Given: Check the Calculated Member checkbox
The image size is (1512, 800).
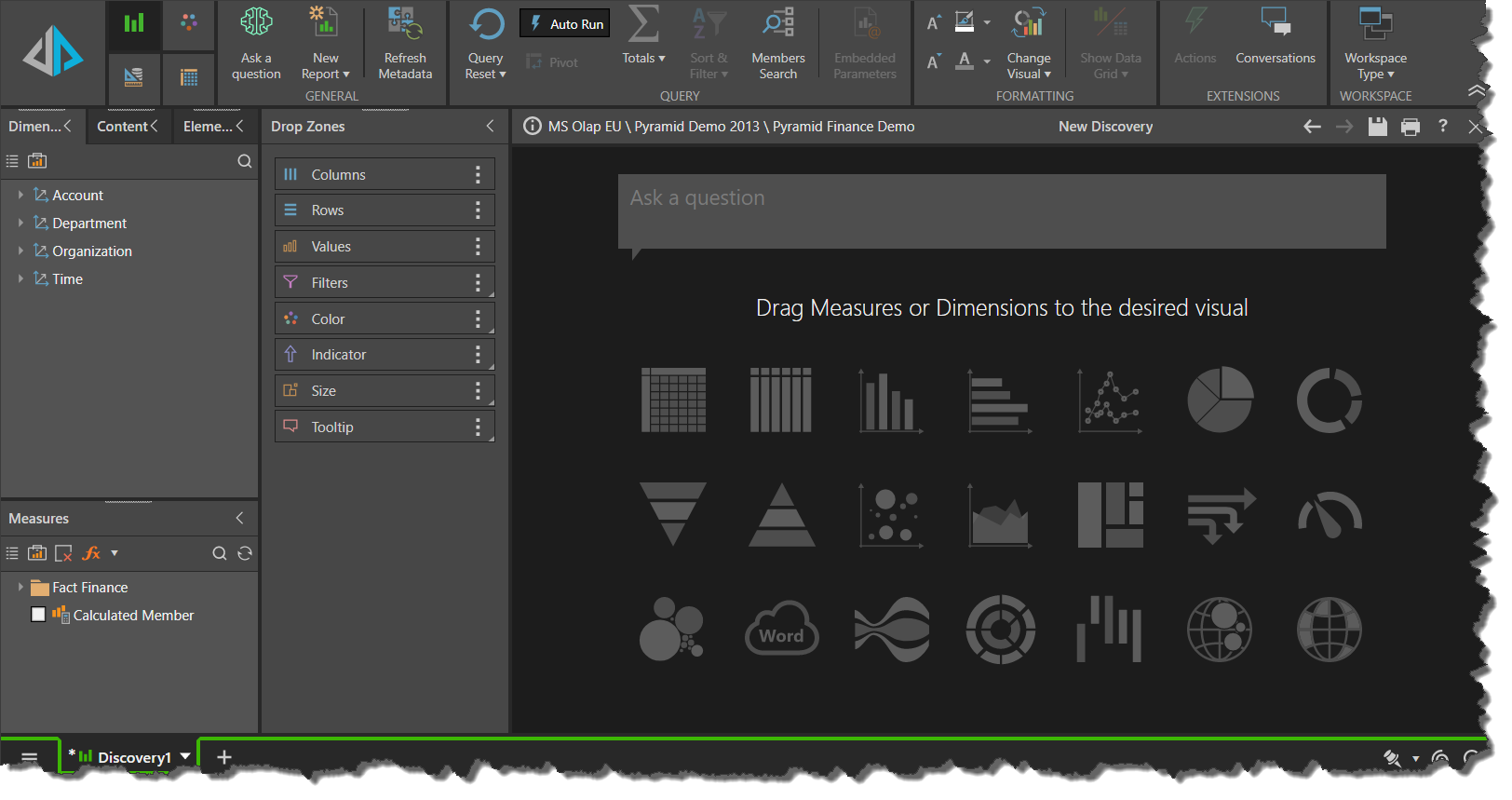Looking at the screenshot, I should tap(38, 615).
